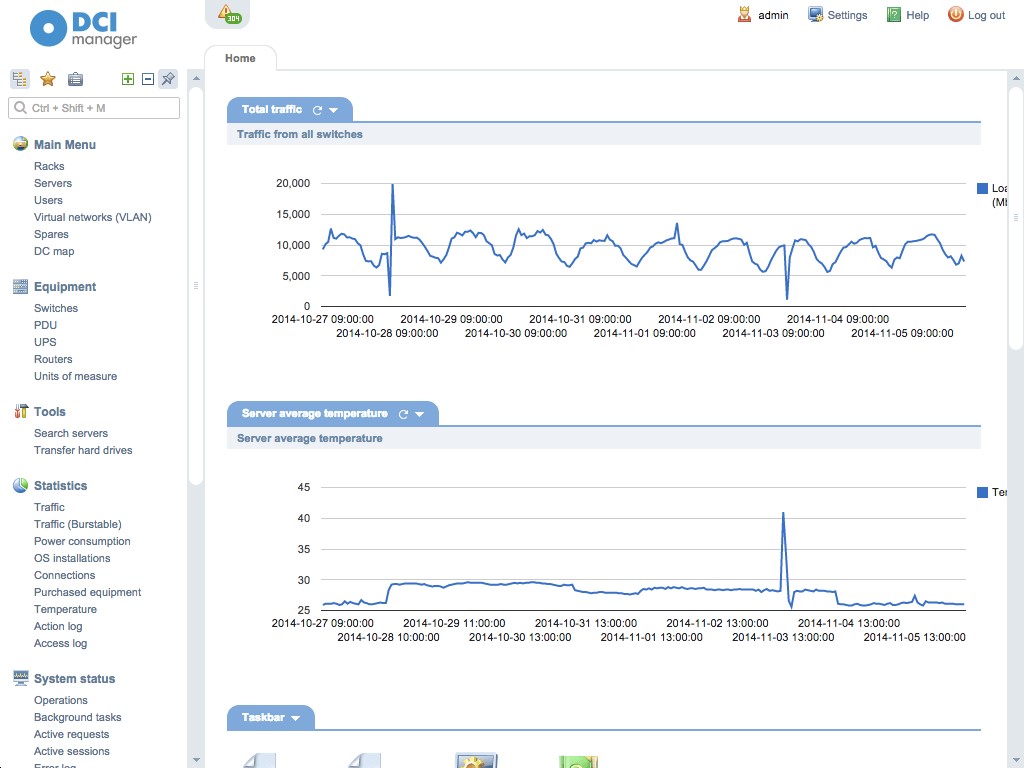
Task: Collapse the left navigation panel arrow
Action: pos(196,285)
